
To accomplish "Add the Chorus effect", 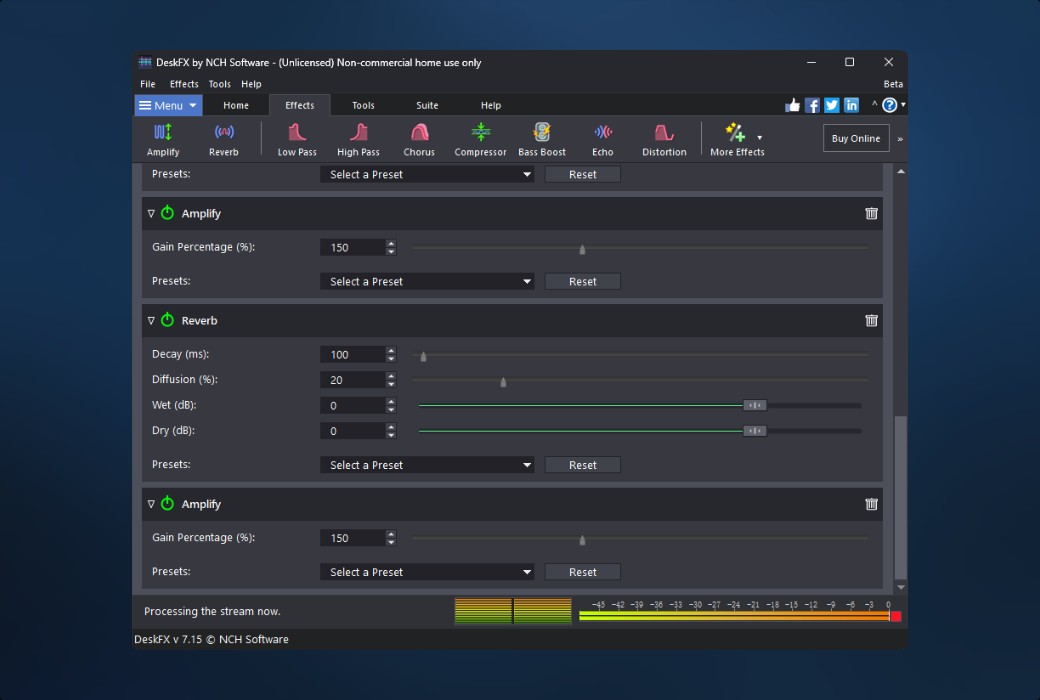I will [419, 139].
